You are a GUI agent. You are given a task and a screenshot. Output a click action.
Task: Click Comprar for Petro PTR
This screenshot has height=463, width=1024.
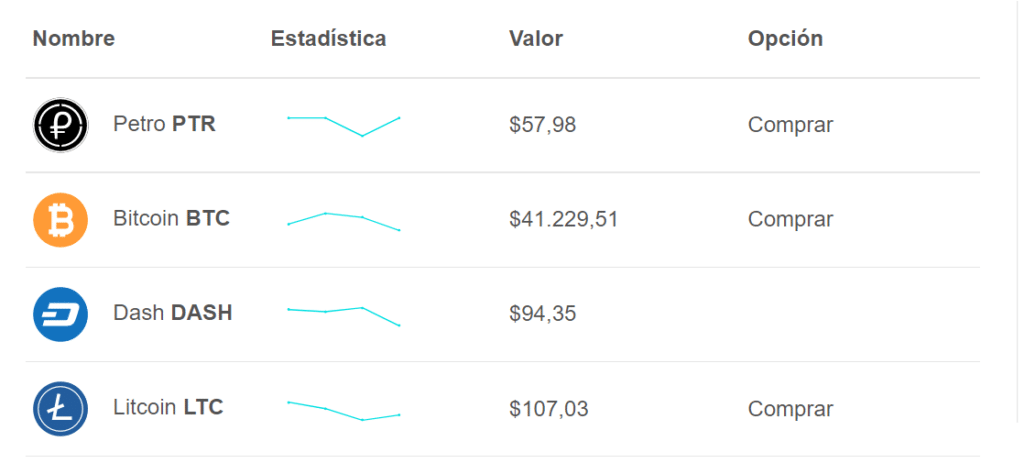(x=790, y=125)
